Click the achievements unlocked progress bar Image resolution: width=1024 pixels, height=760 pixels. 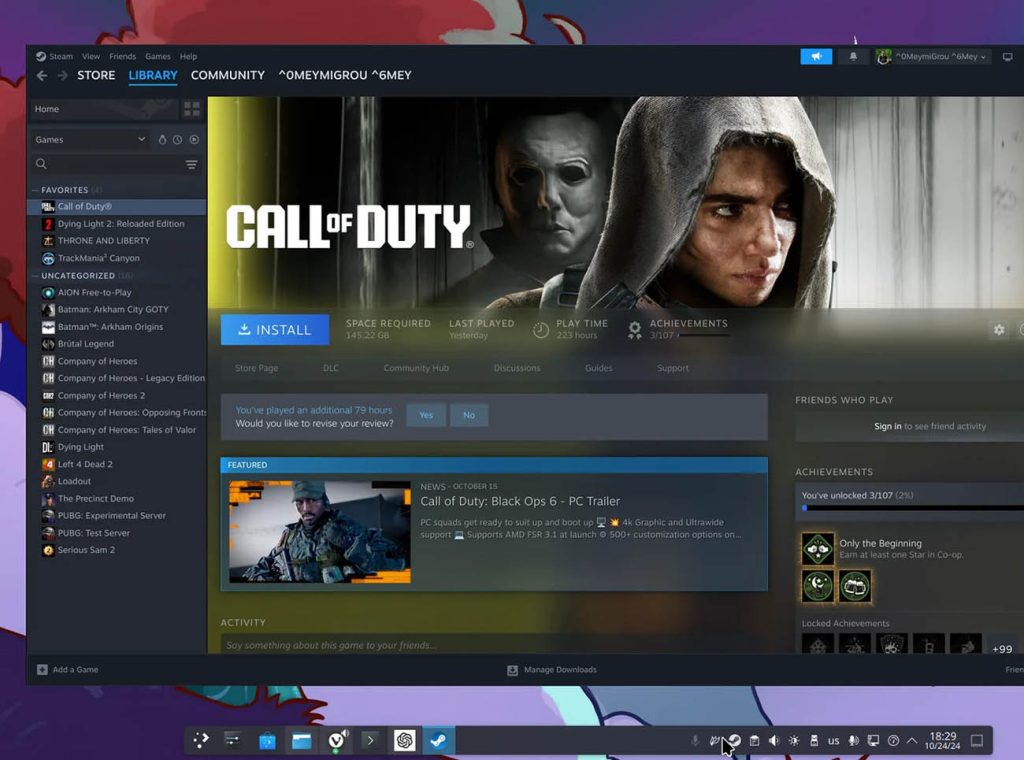pyautogui.click(x=910, y=508)
